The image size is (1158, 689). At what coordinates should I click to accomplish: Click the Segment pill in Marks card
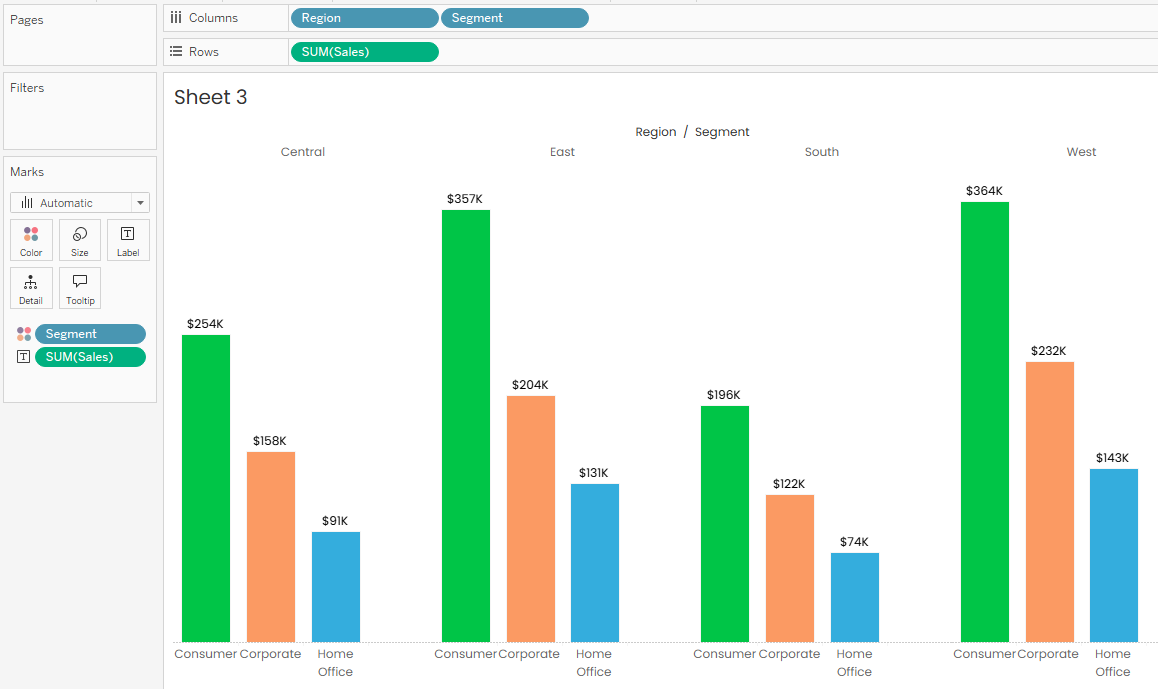pyautogui.click(x=90, y=334)
